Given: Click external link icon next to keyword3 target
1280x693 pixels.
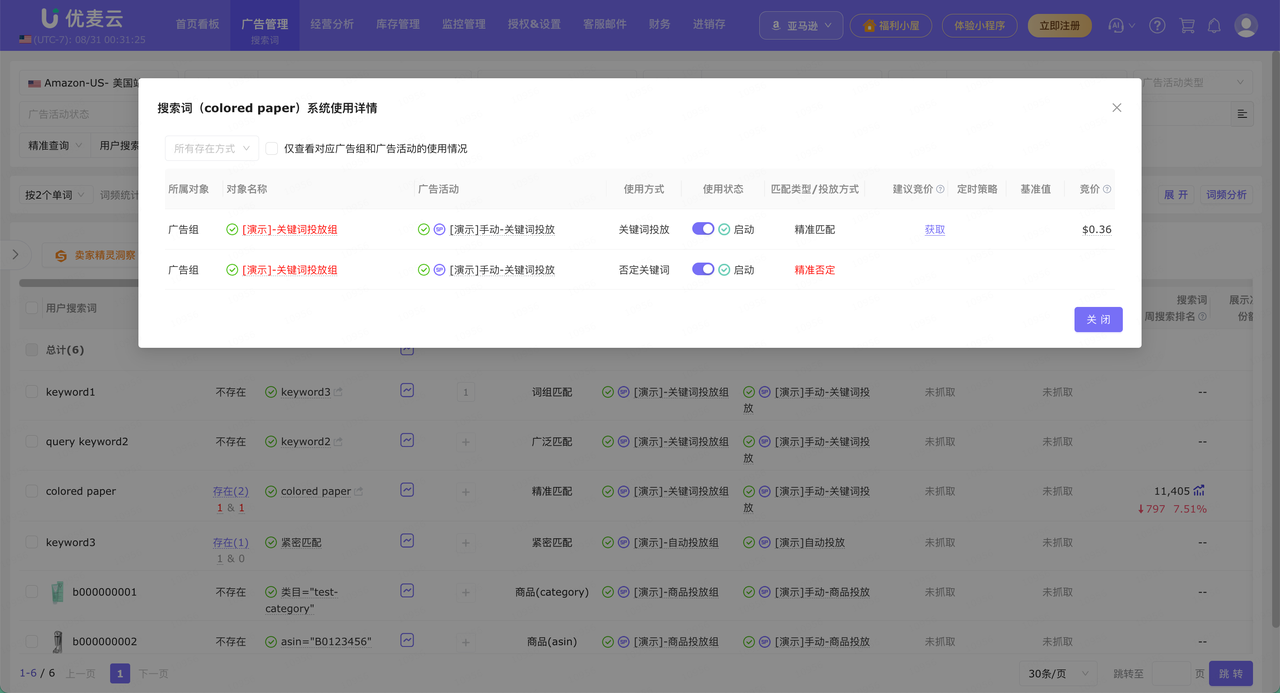Looking at the screenshot, I should 338,392.
